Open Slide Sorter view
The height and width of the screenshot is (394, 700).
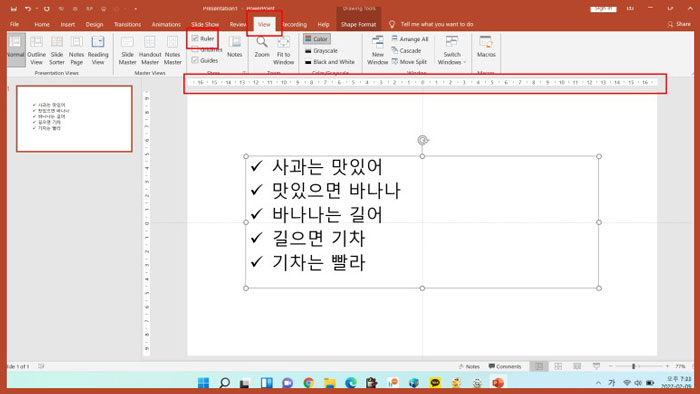tap(57, 50)
